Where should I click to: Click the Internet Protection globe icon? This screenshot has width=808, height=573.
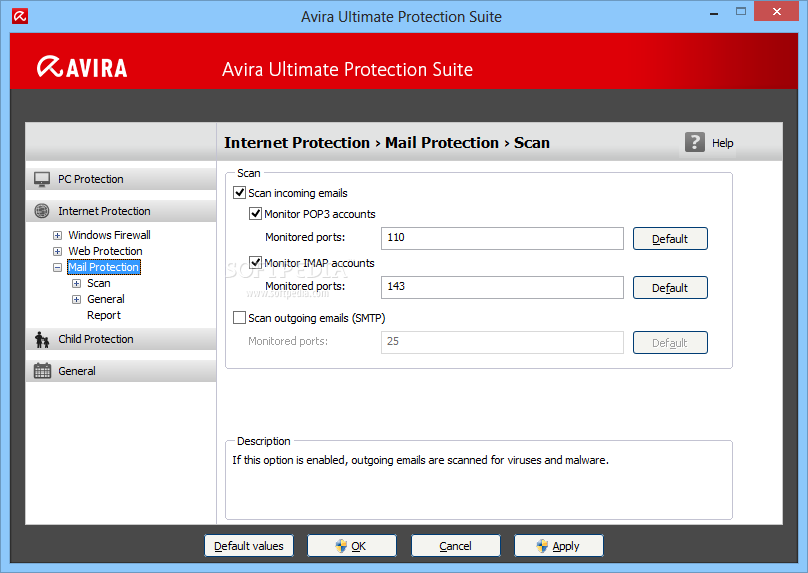42,211
